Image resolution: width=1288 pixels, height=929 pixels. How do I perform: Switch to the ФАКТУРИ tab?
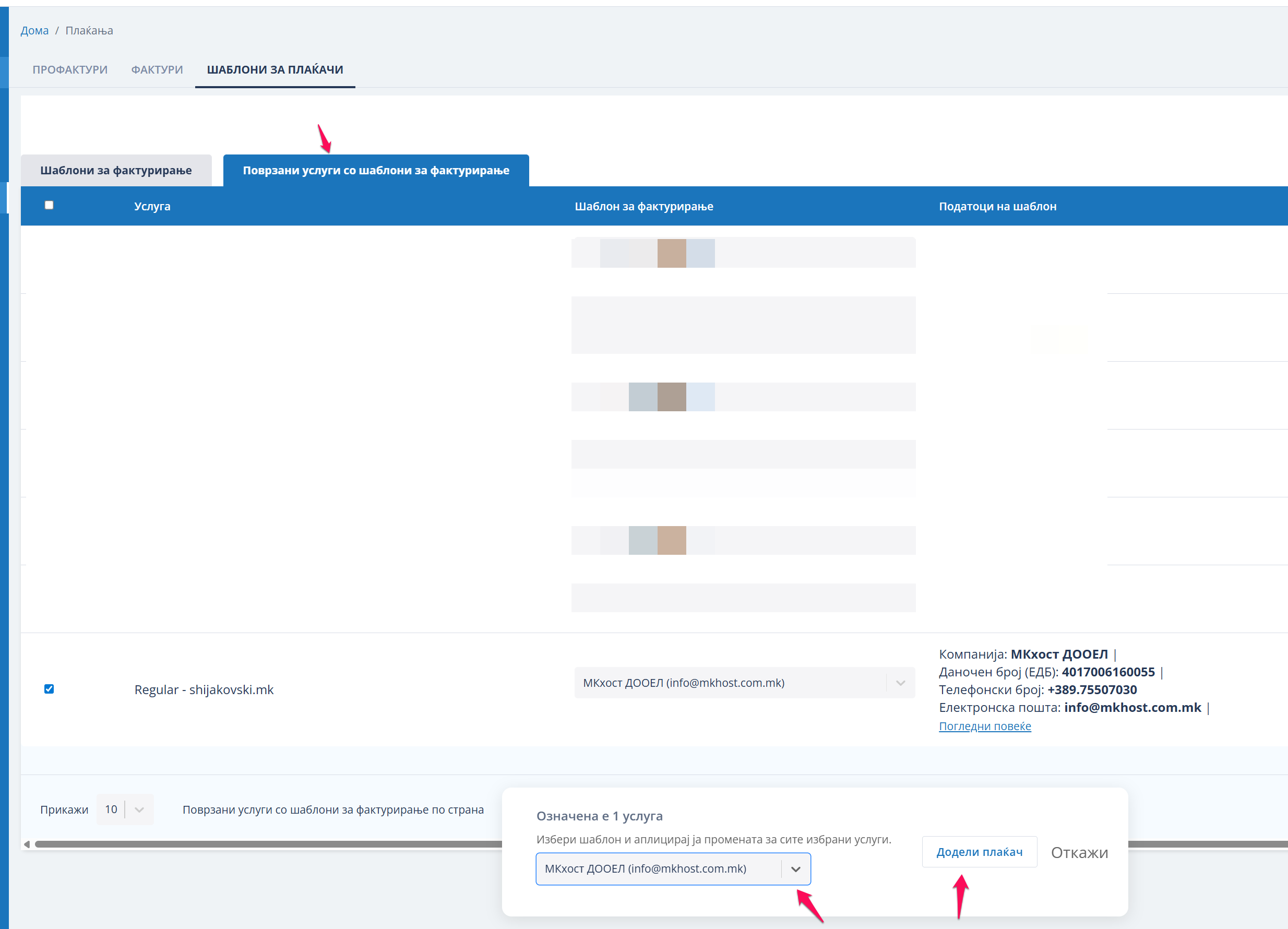pos(157,69)
